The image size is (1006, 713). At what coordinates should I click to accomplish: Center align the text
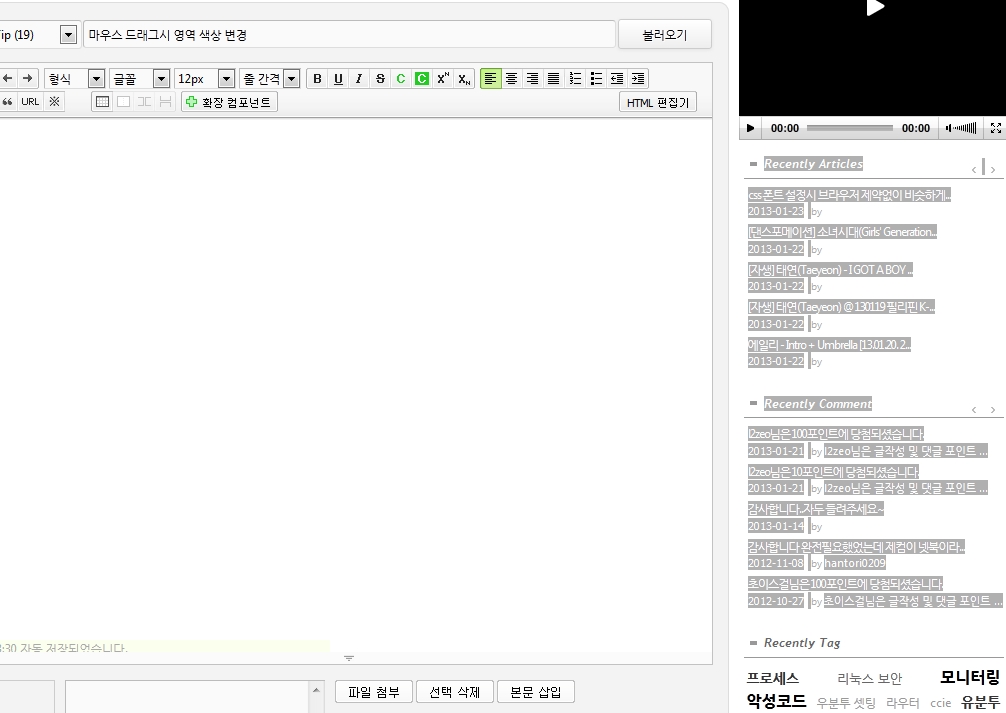511,79
